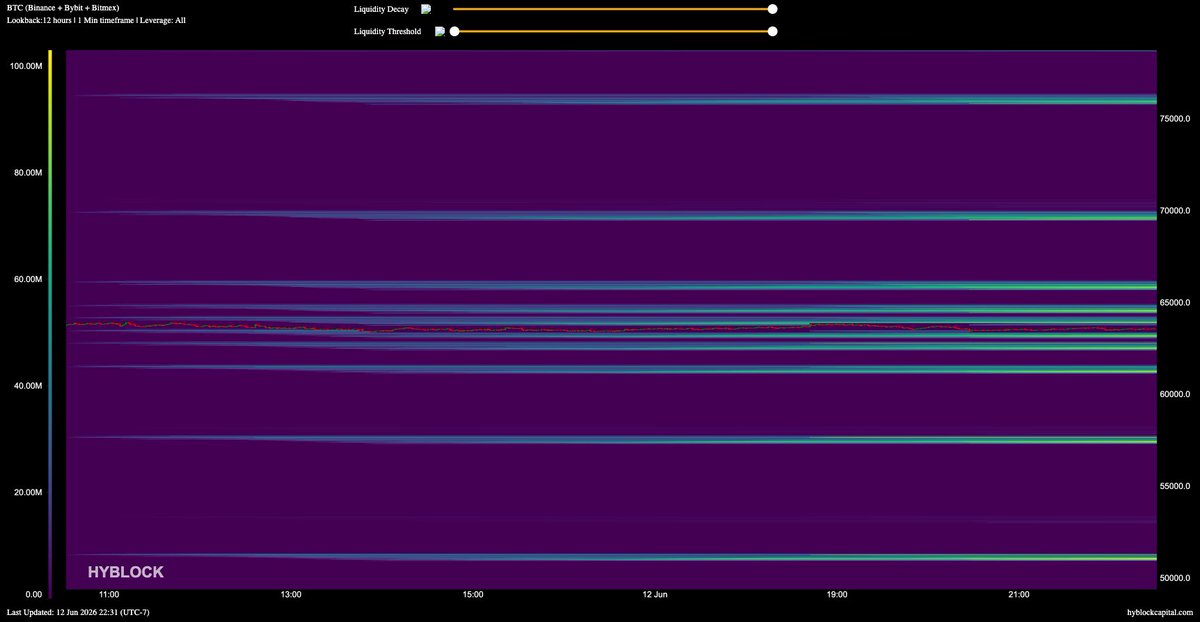Click the 40.00M color scale label
Viewport: 1200px width, 622px height.
point(26,386)
